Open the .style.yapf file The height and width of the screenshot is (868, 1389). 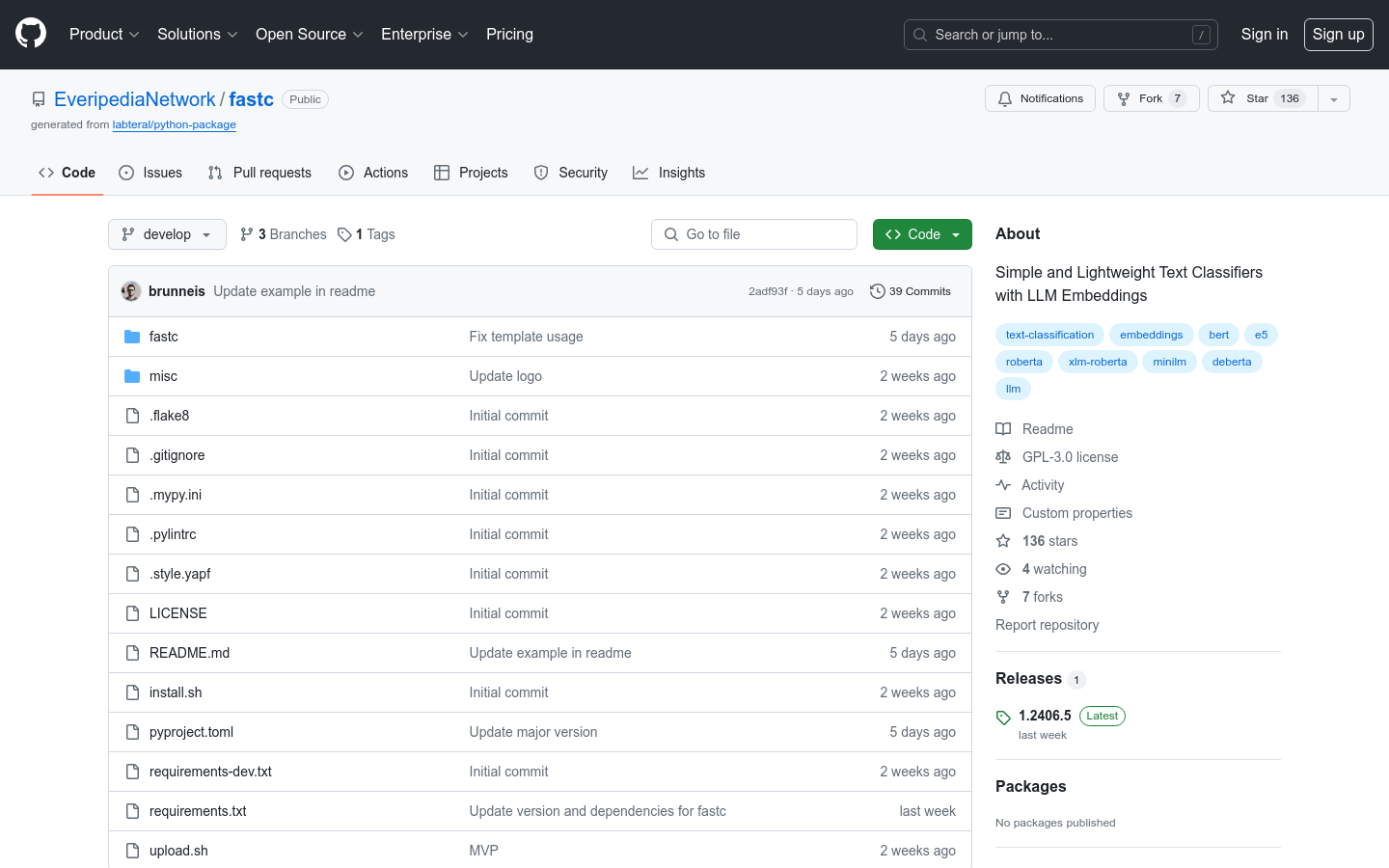tap(179, 574)
